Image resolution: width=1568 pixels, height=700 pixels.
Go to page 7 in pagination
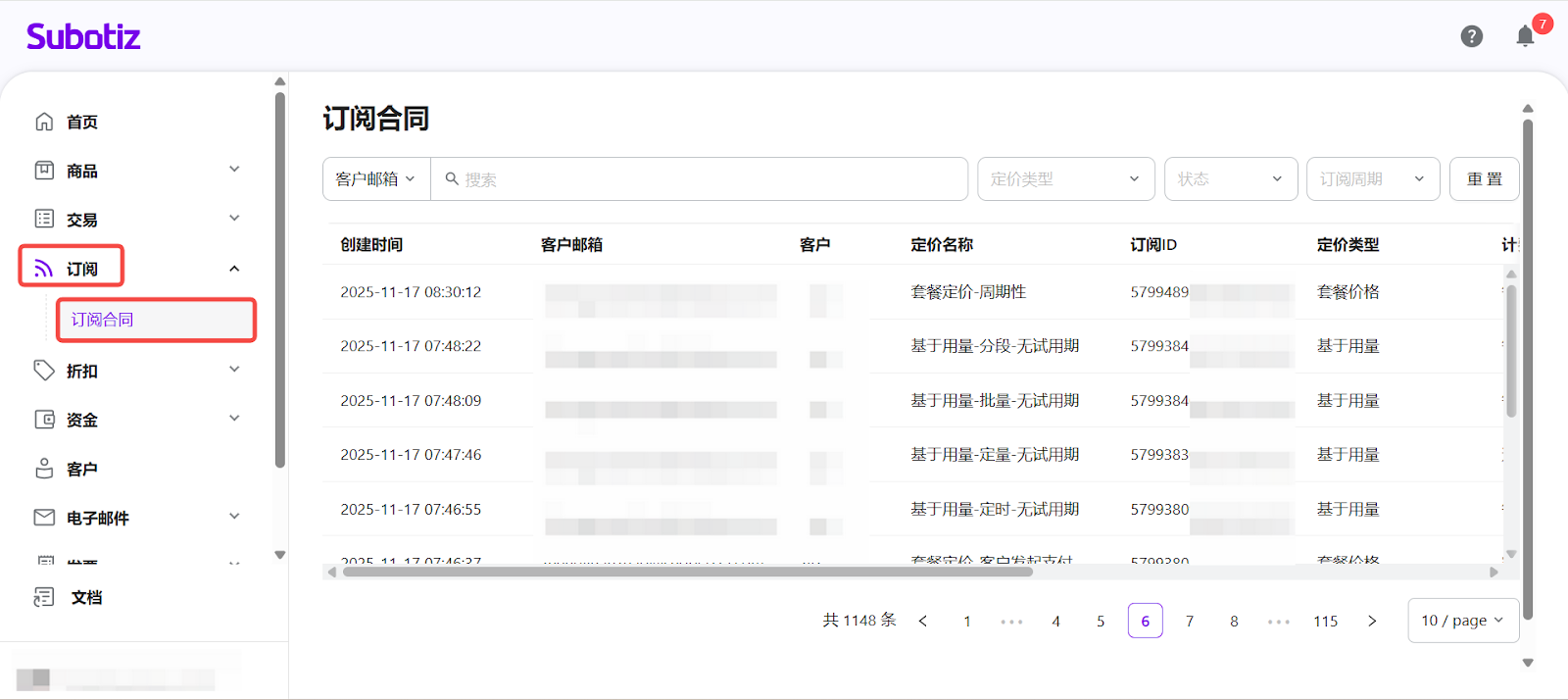pyautogui.click(x=1190, y=622)
